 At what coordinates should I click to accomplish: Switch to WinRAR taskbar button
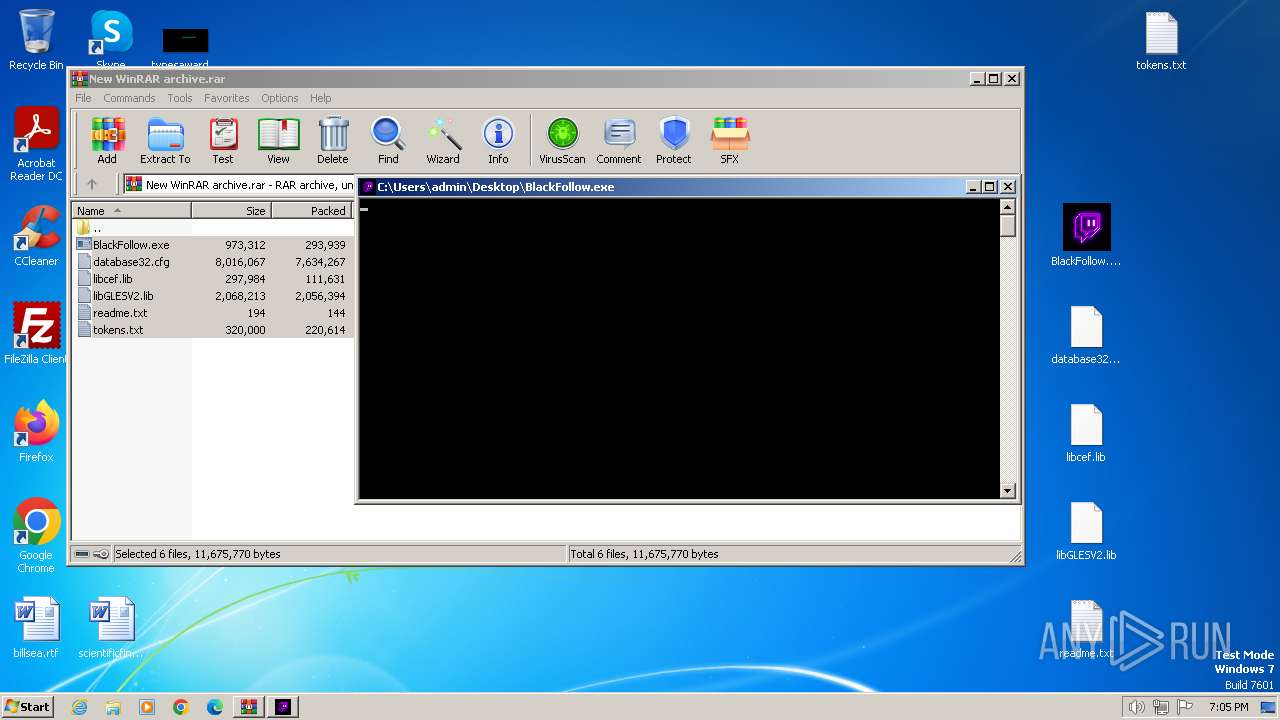coord(249,707)
